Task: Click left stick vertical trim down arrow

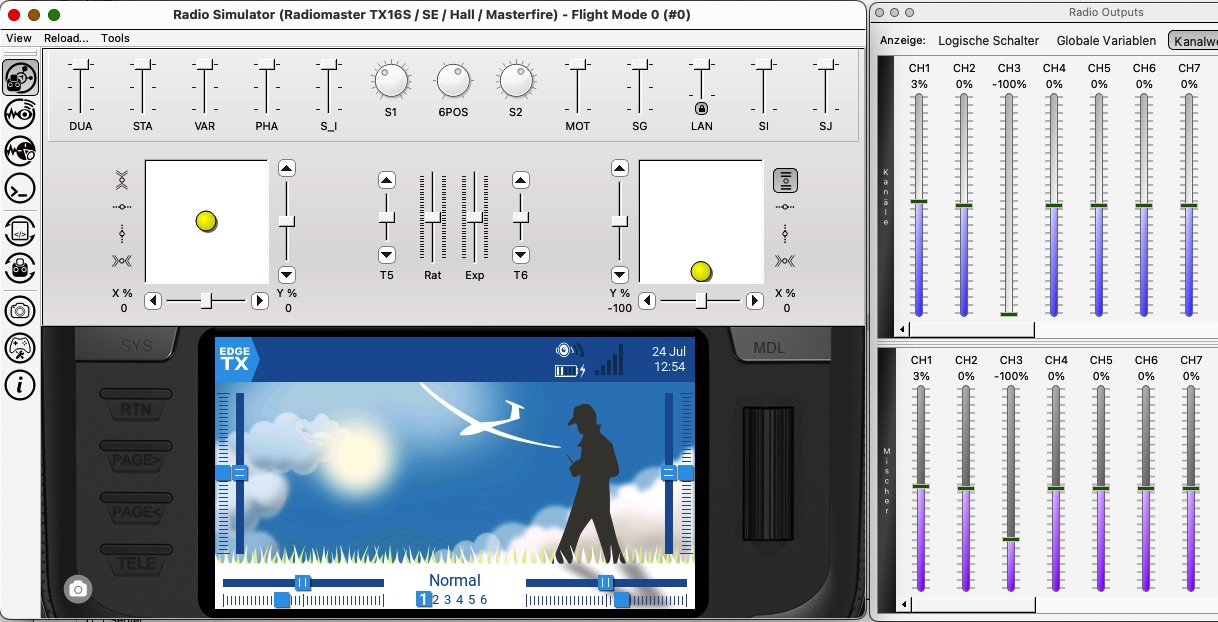Action: (287, 274)
